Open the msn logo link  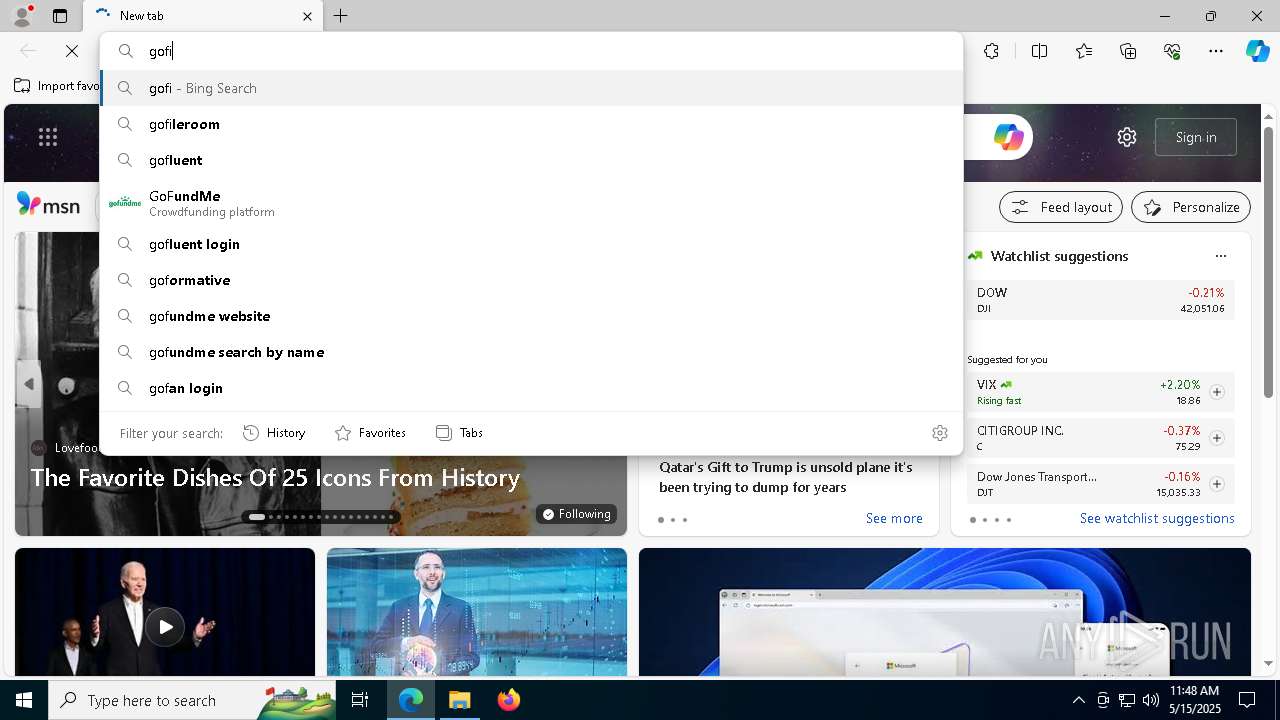49,205
